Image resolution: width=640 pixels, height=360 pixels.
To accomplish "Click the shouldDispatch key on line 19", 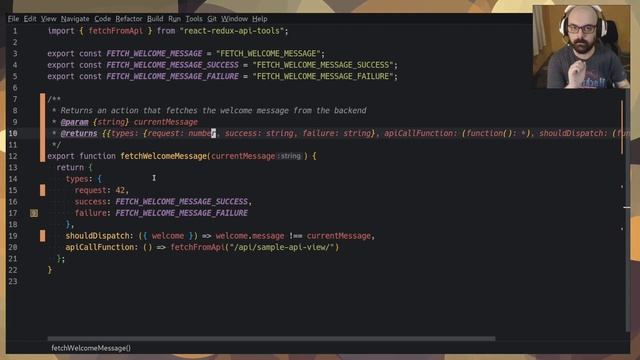I will tap(97, 236).
